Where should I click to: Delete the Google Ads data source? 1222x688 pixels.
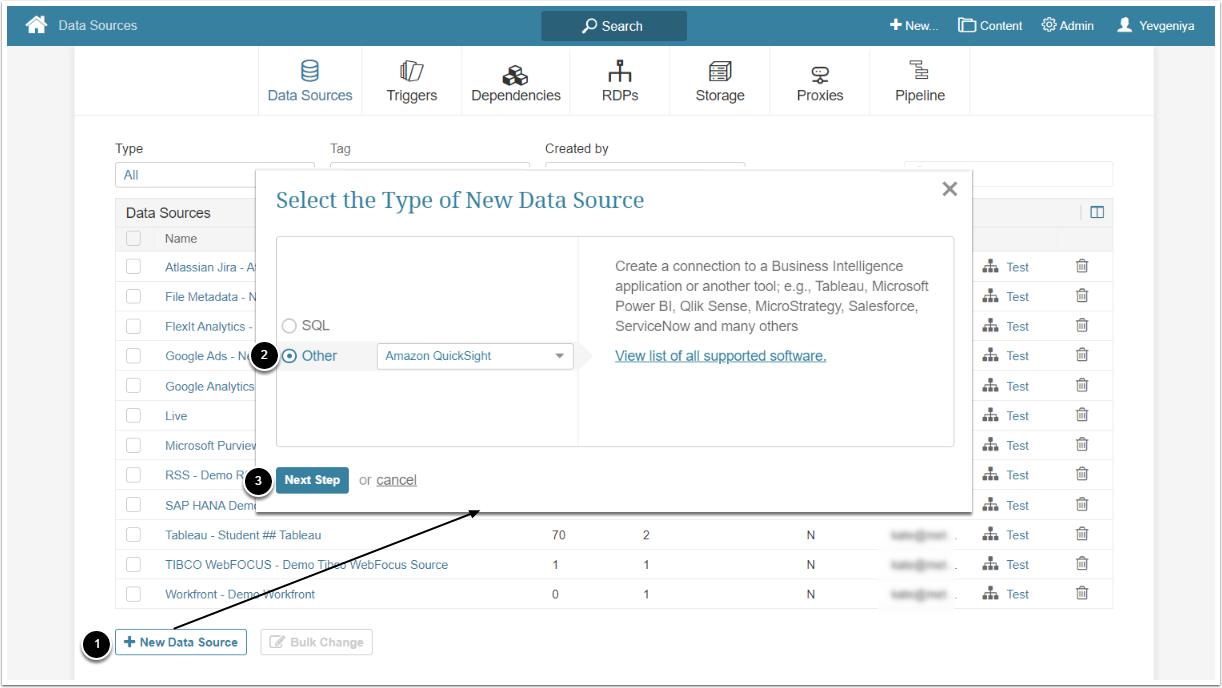tap(1082, 356)
